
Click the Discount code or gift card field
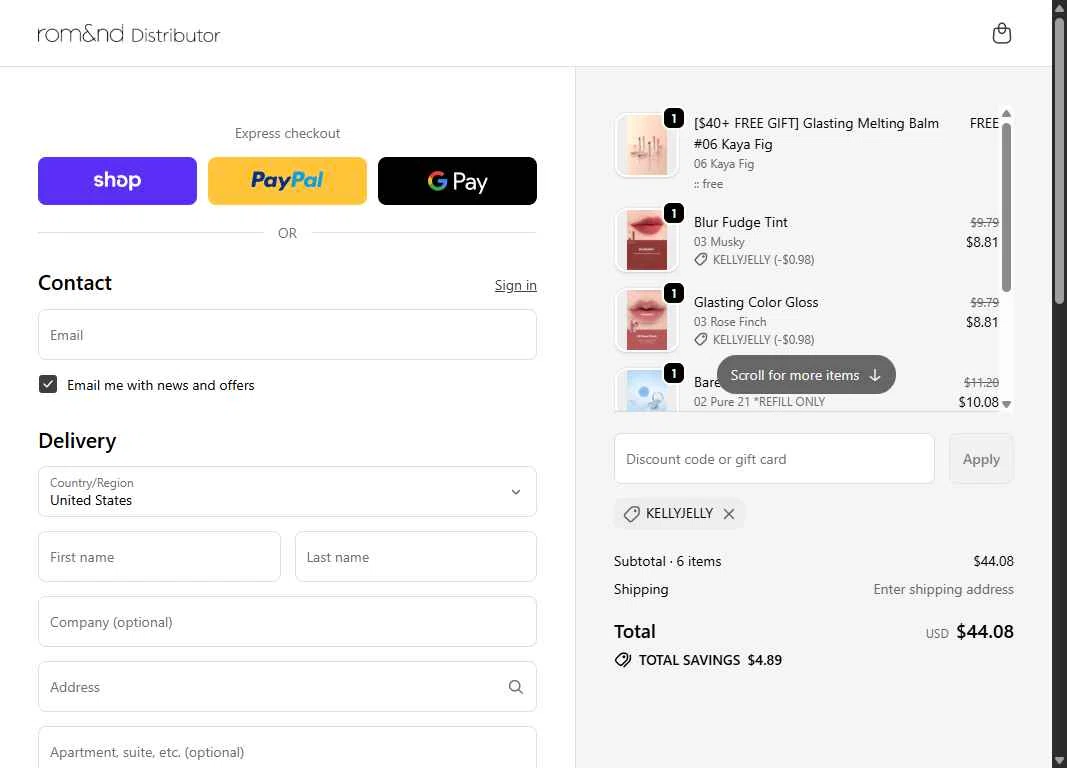tap(774, 459)
